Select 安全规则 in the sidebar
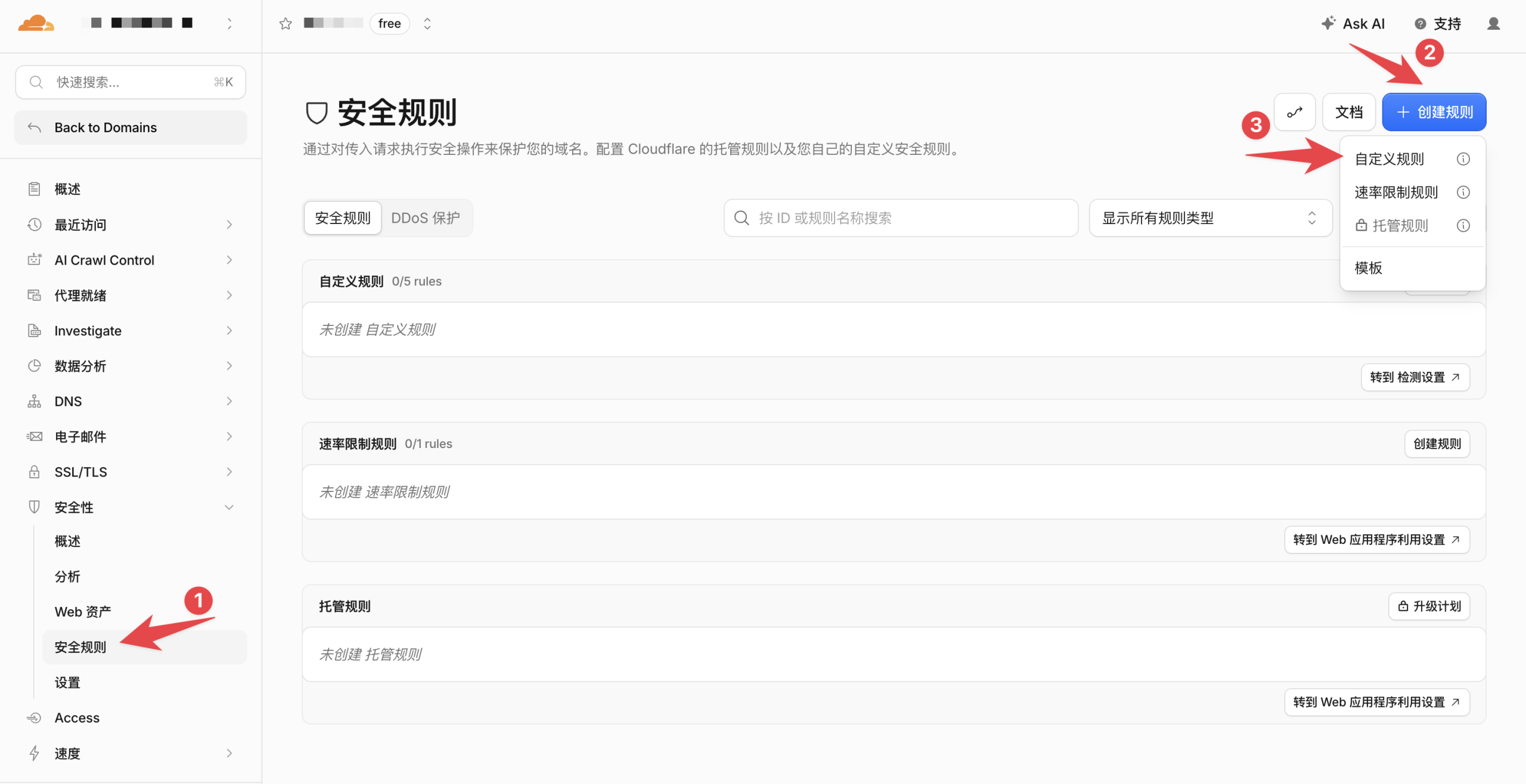Image resolution: width=1526 pixels, height=784 pixels. coord(144,647)
